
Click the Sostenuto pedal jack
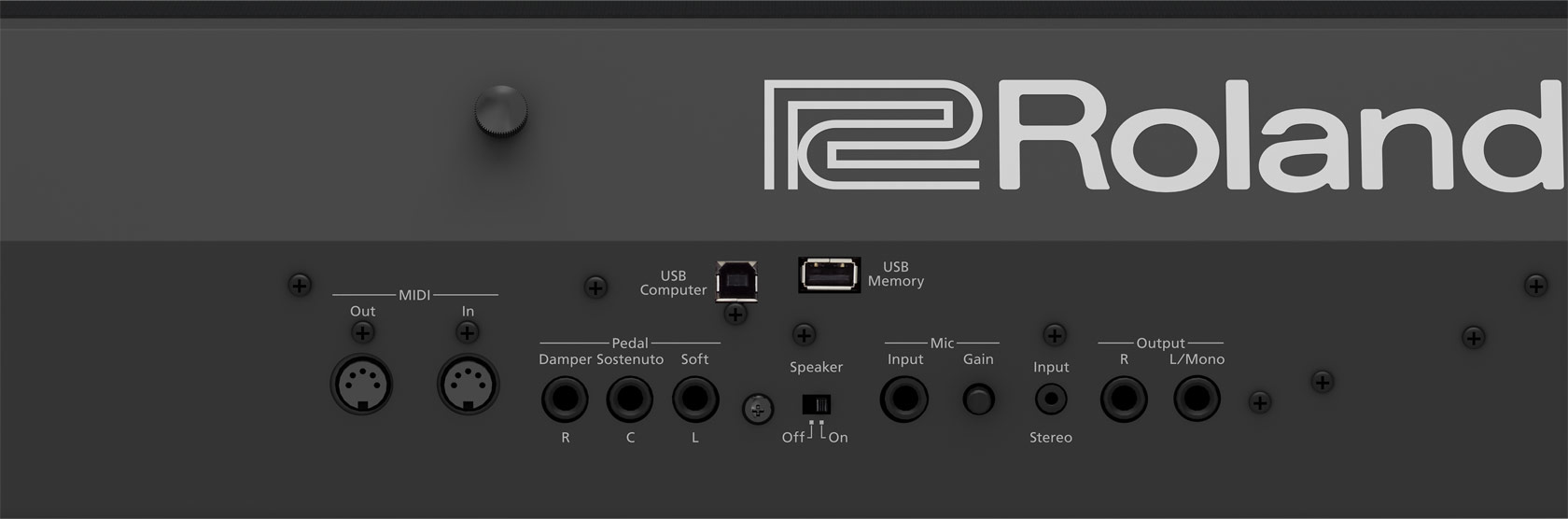[630, 400]
